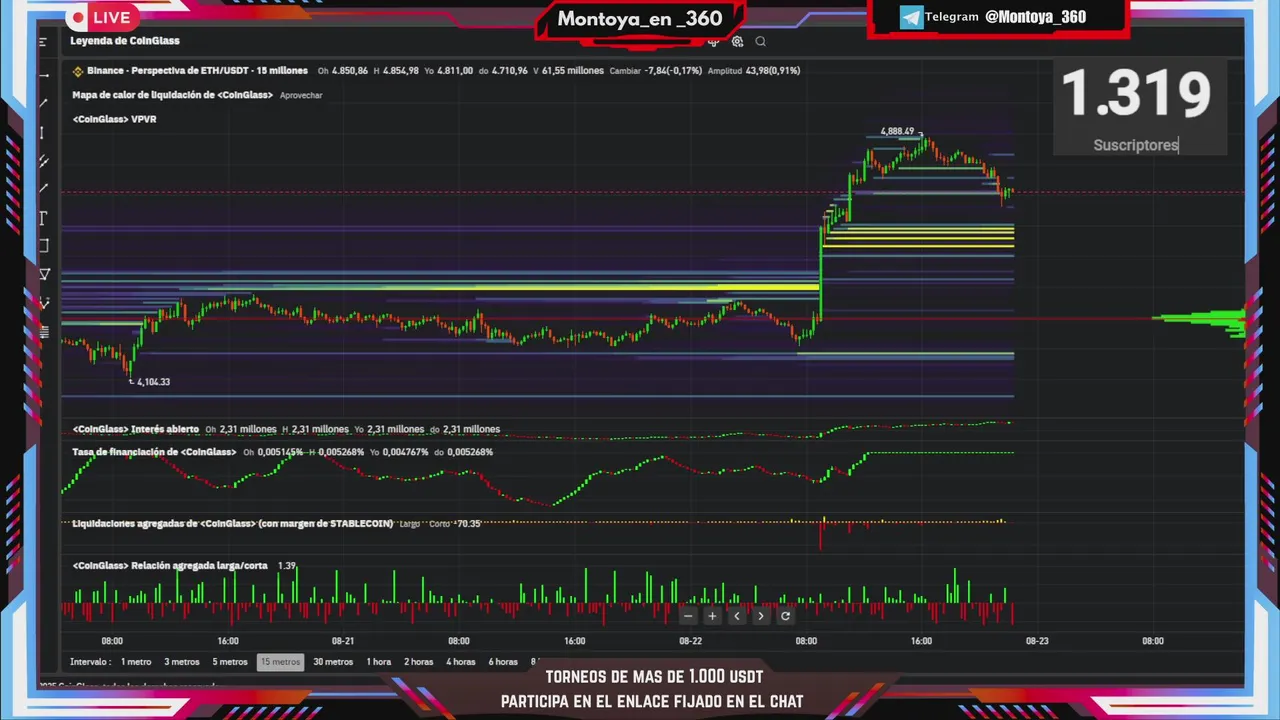This screenshot has width=1280, height=720.
Task: Select the parallel channel drawing tool
Action: click(x=43, y=161)
